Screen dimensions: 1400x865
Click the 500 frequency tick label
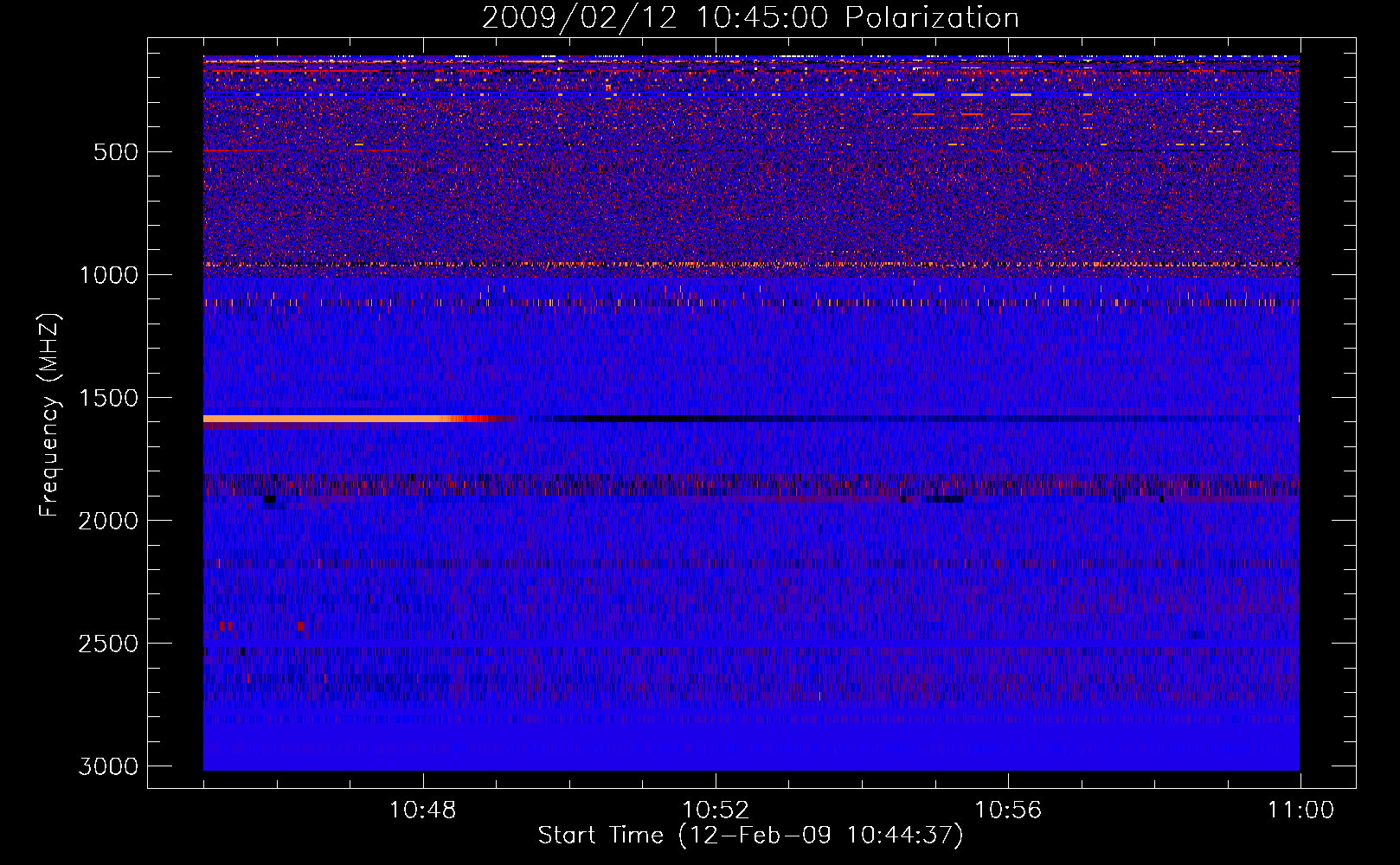116,152
